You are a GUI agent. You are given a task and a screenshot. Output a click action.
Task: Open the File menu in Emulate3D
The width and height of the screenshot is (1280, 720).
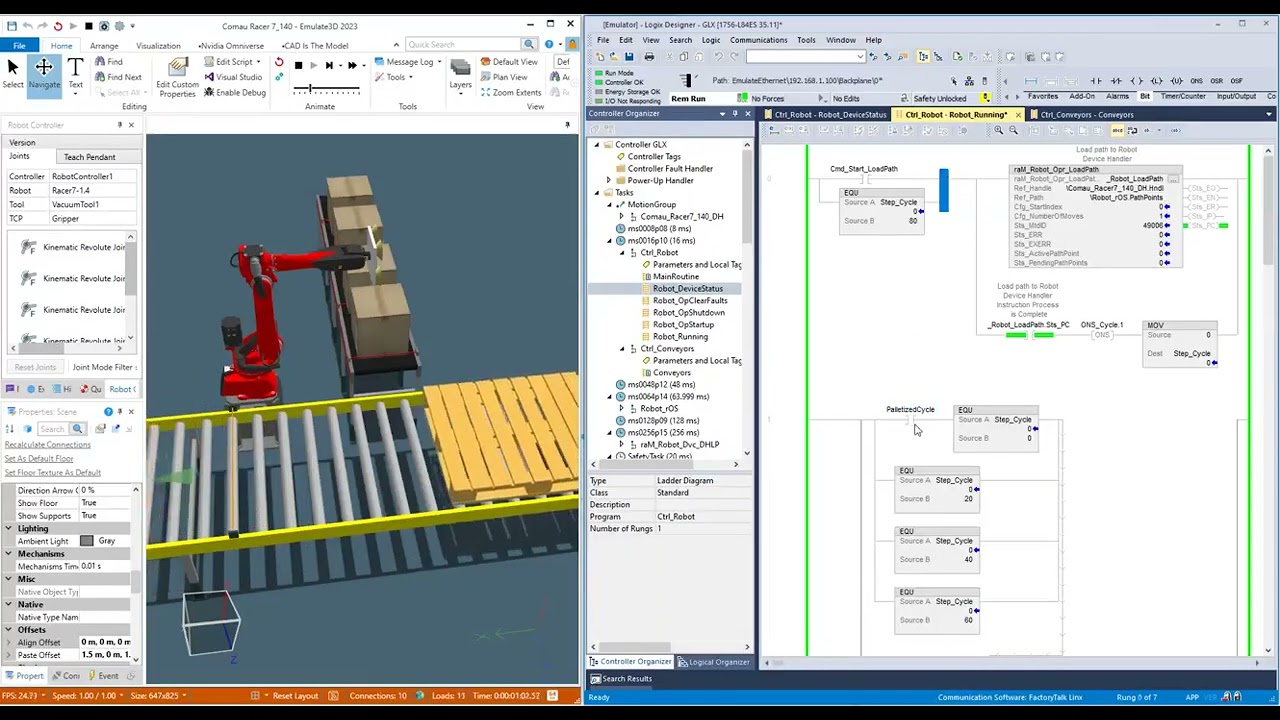tap(19, 46)
